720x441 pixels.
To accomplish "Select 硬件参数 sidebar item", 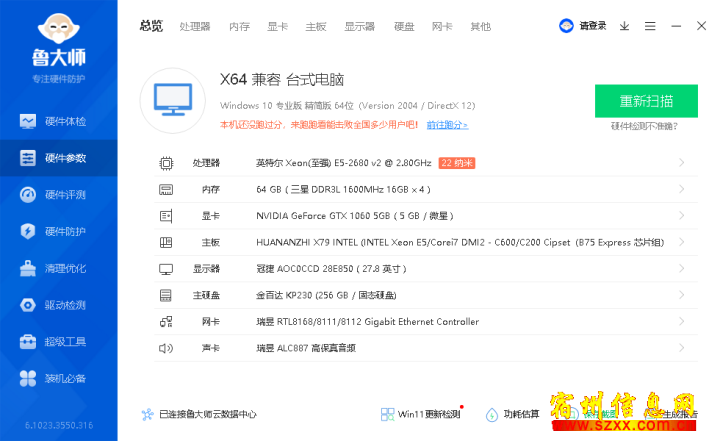I will coord(59,158).
